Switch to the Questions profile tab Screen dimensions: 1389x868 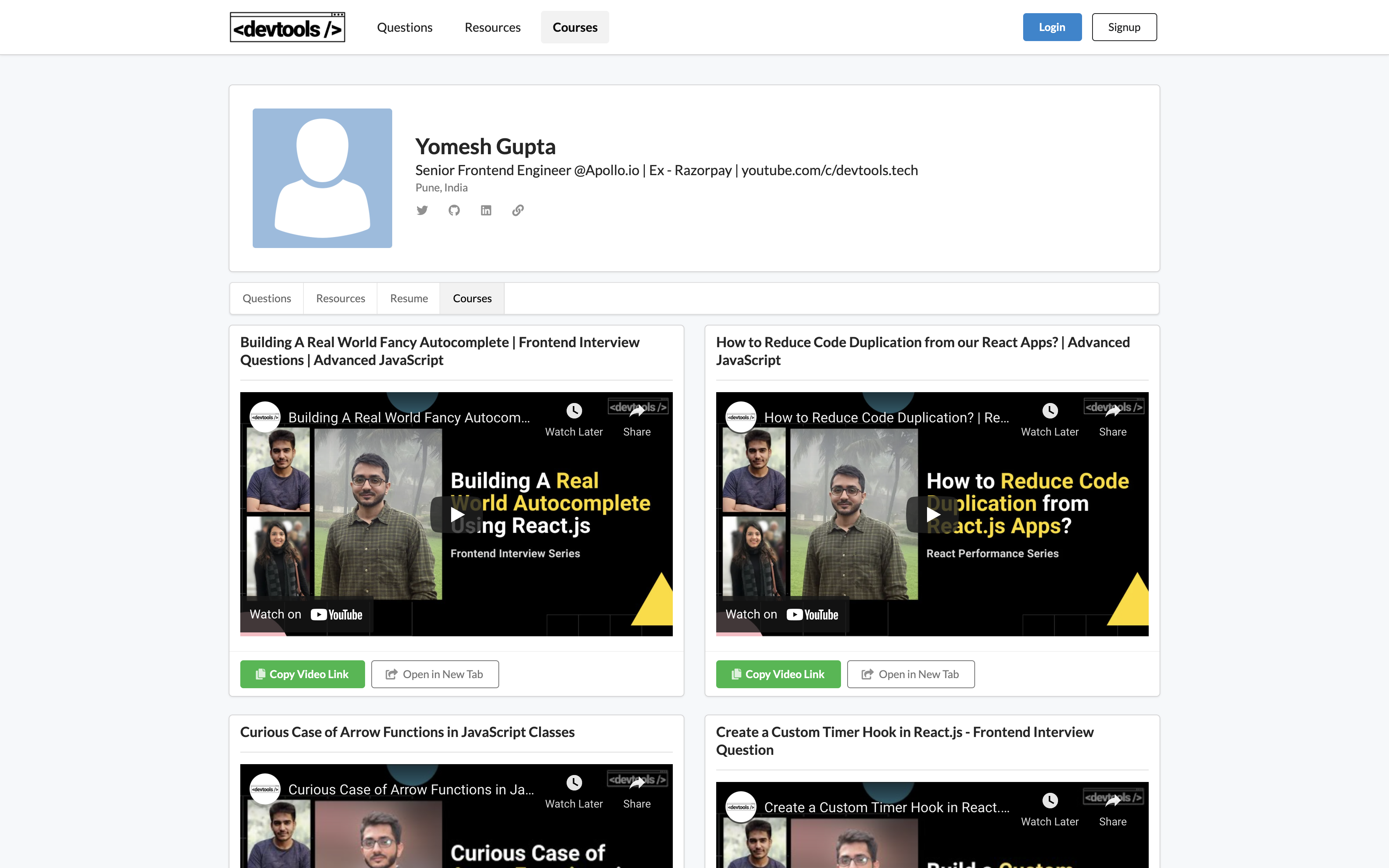coord(266,298)
